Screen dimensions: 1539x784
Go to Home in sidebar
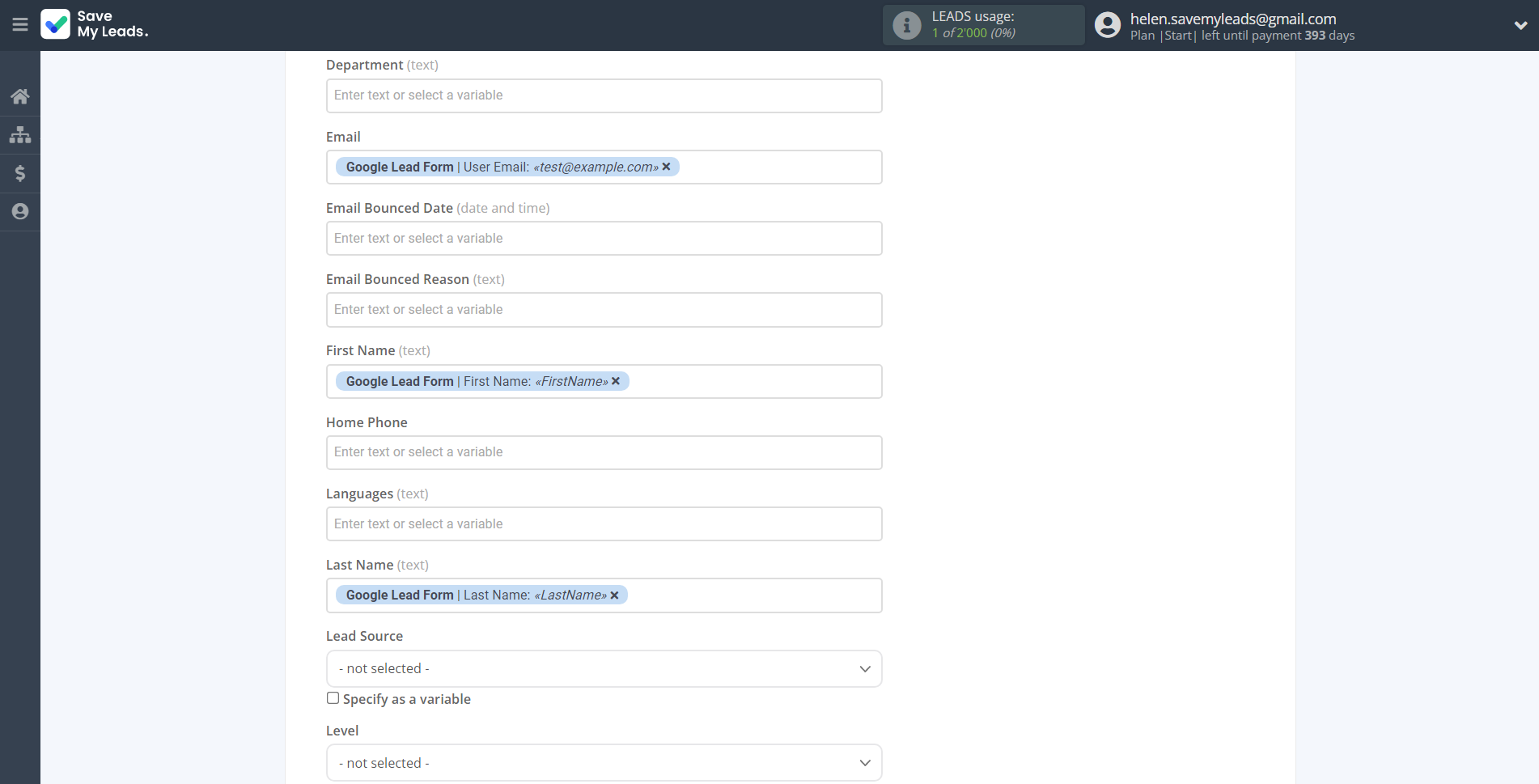20,97
